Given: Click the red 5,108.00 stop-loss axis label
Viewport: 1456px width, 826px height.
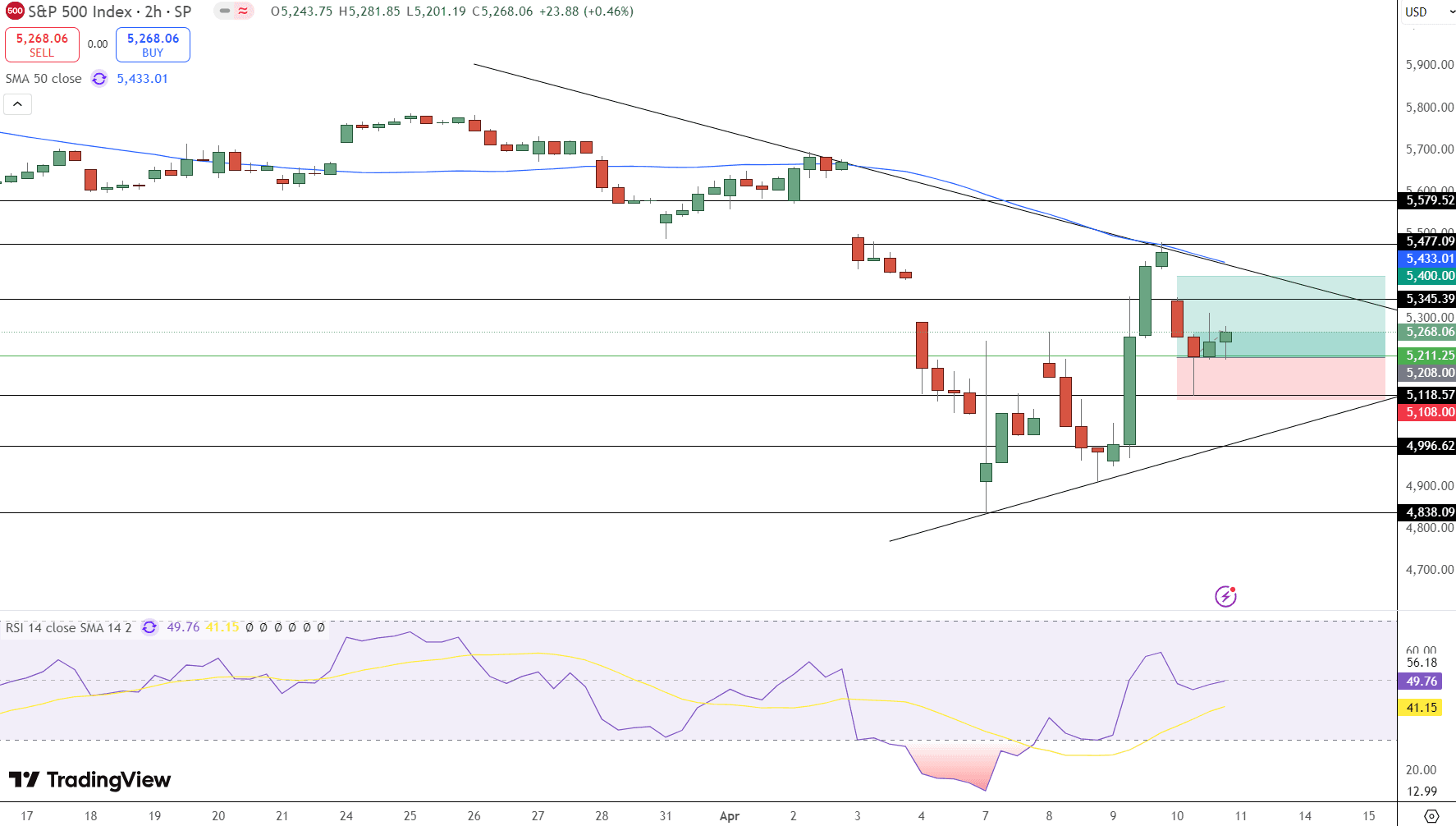Looking at the screenshot, I should (1426, 412).
